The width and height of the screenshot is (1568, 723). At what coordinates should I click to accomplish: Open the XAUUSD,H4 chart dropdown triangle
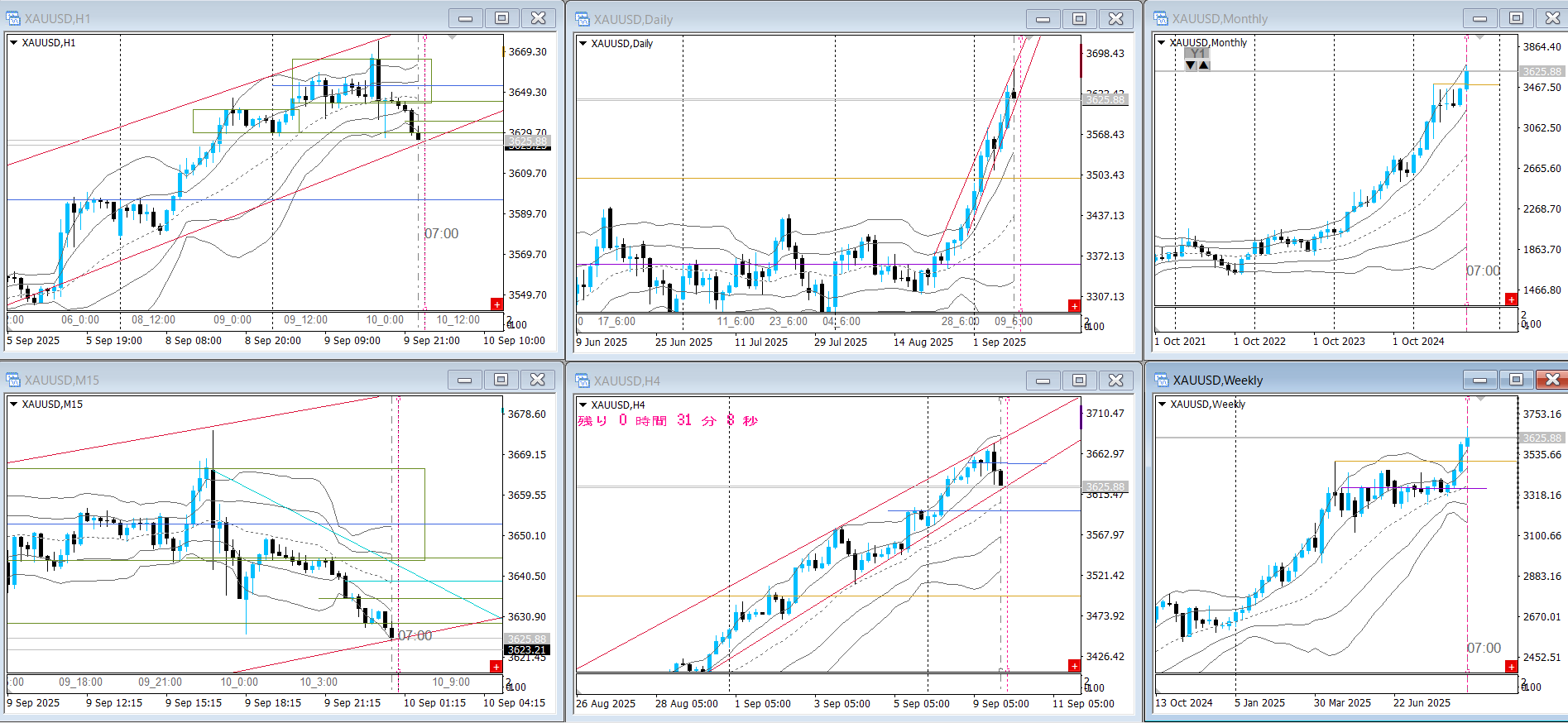(x=583, y=405)
